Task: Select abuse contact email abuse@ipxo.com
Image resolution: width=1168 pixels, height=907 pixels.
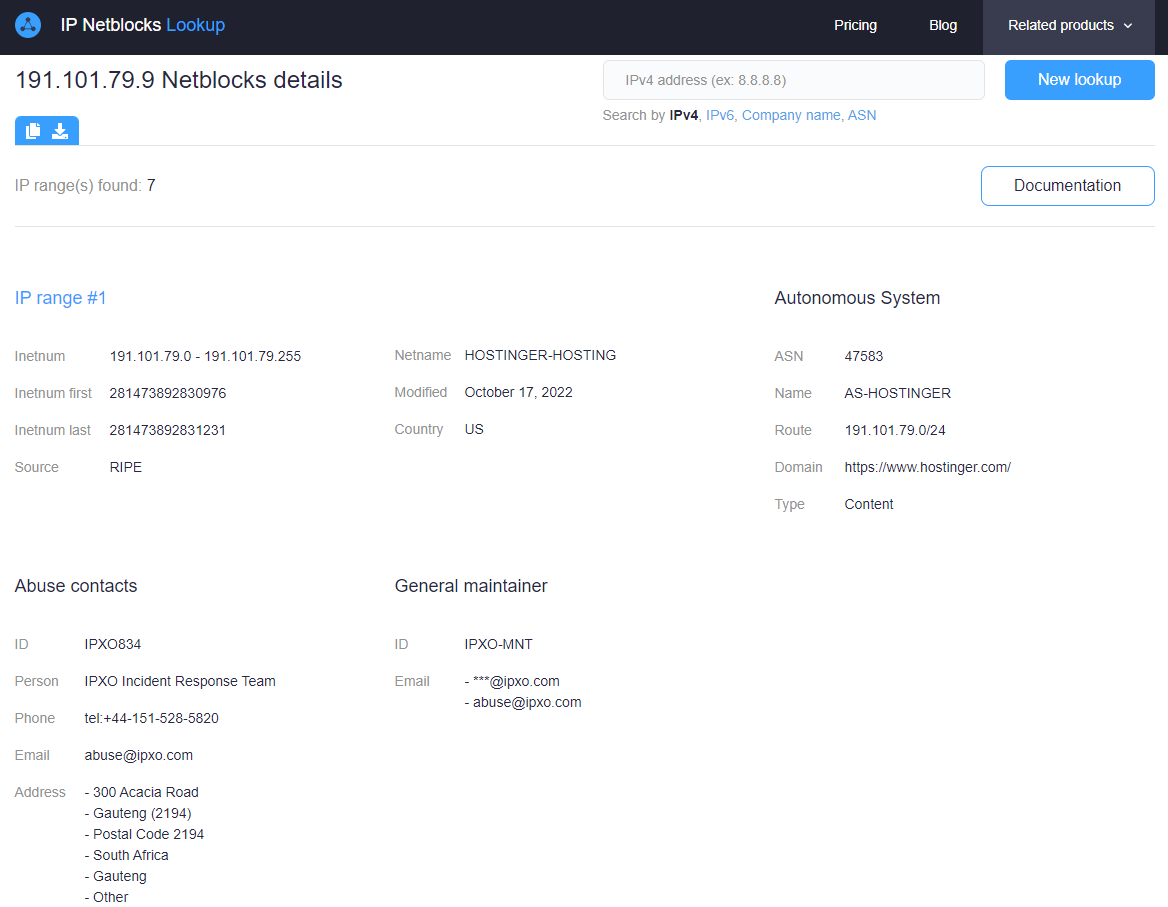Action: 139,755
